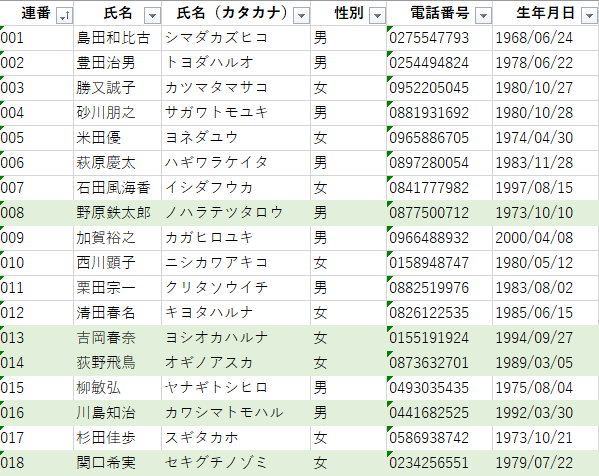Open the 電話番号 column filter dropdown

(483, 15)
